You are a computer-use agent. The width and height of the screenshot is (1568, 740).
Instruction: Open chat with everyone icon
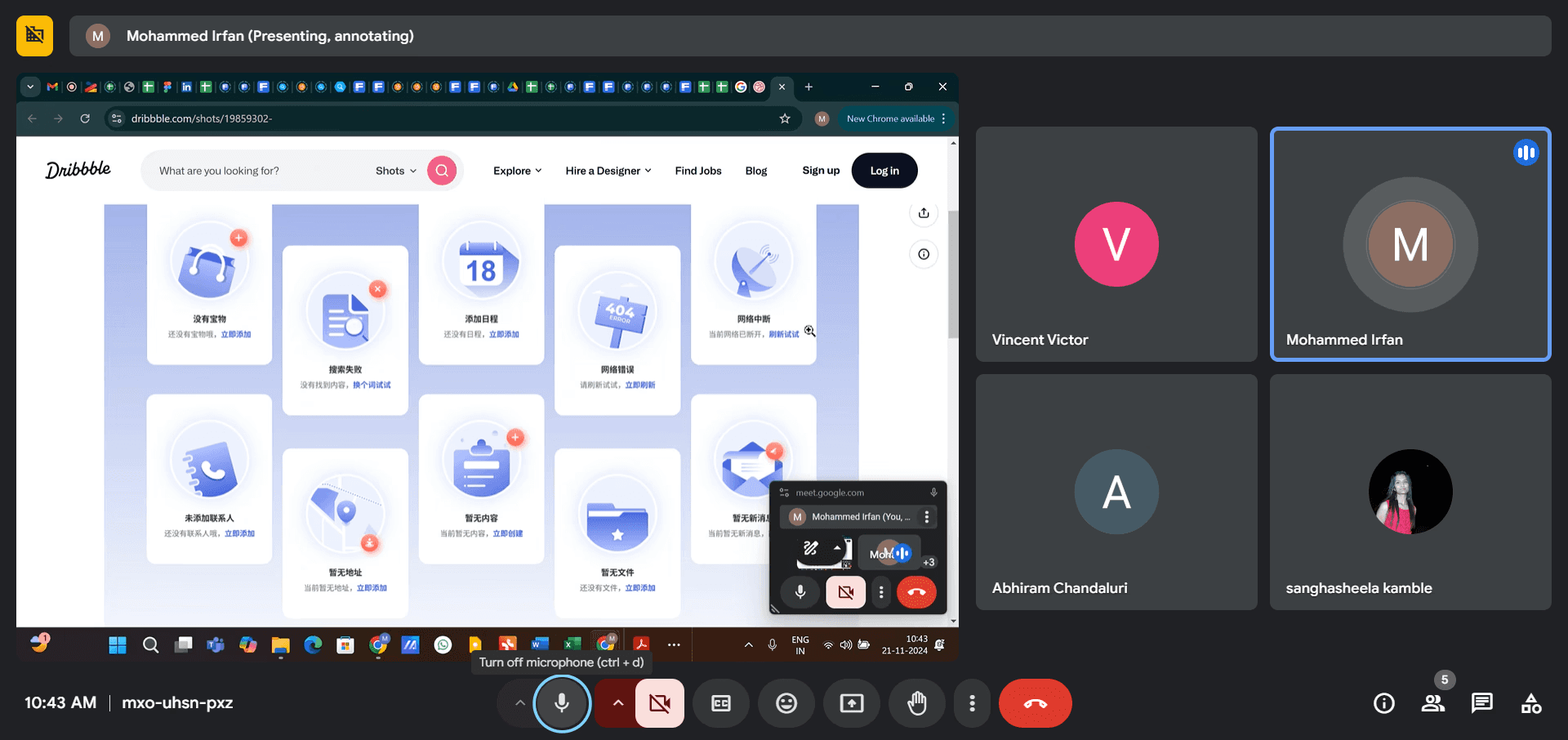(1482, 703)
